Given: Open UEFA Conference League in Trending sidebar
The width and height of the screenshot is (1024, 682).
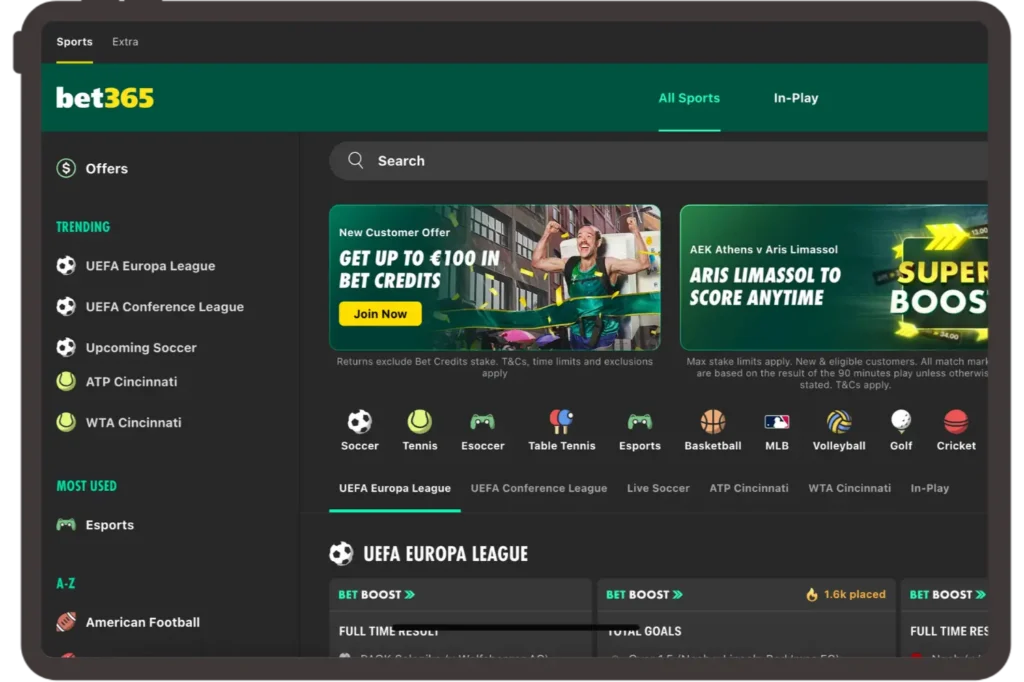Looking at the screenshot, I should [150, 306].
